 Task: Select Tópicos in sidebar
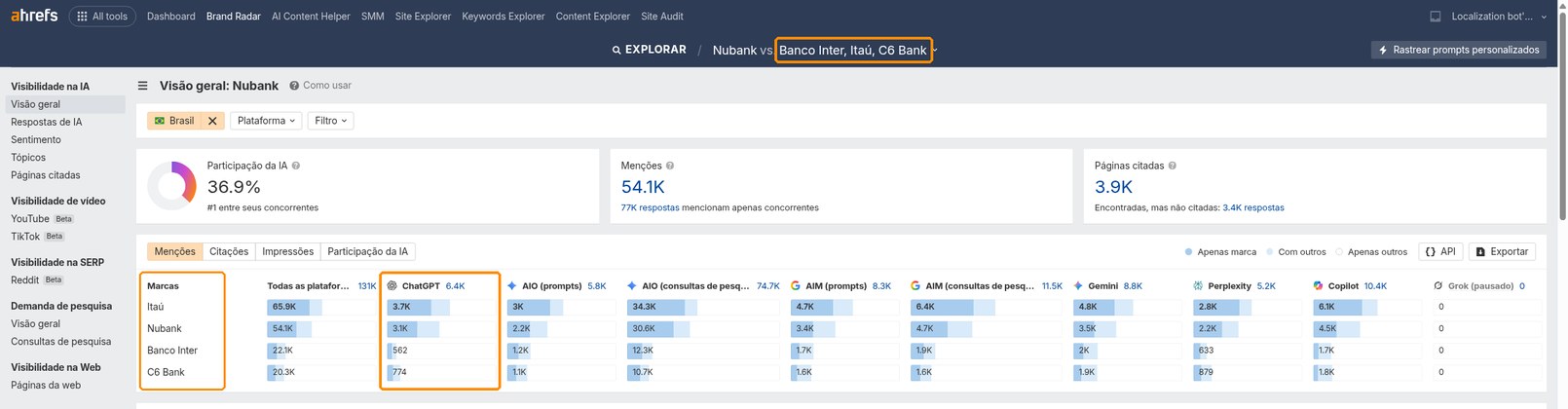pos(28,157)
